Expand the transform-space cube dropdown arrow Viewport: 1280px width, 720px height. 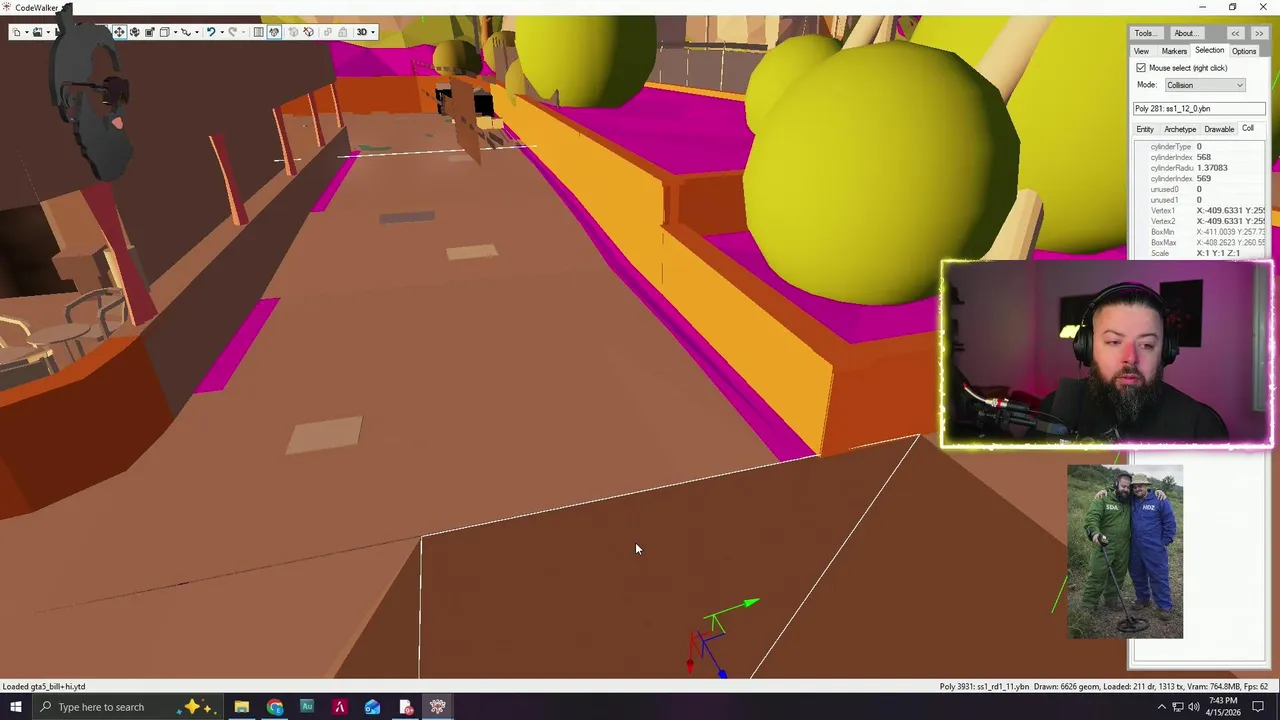[175, 32]
